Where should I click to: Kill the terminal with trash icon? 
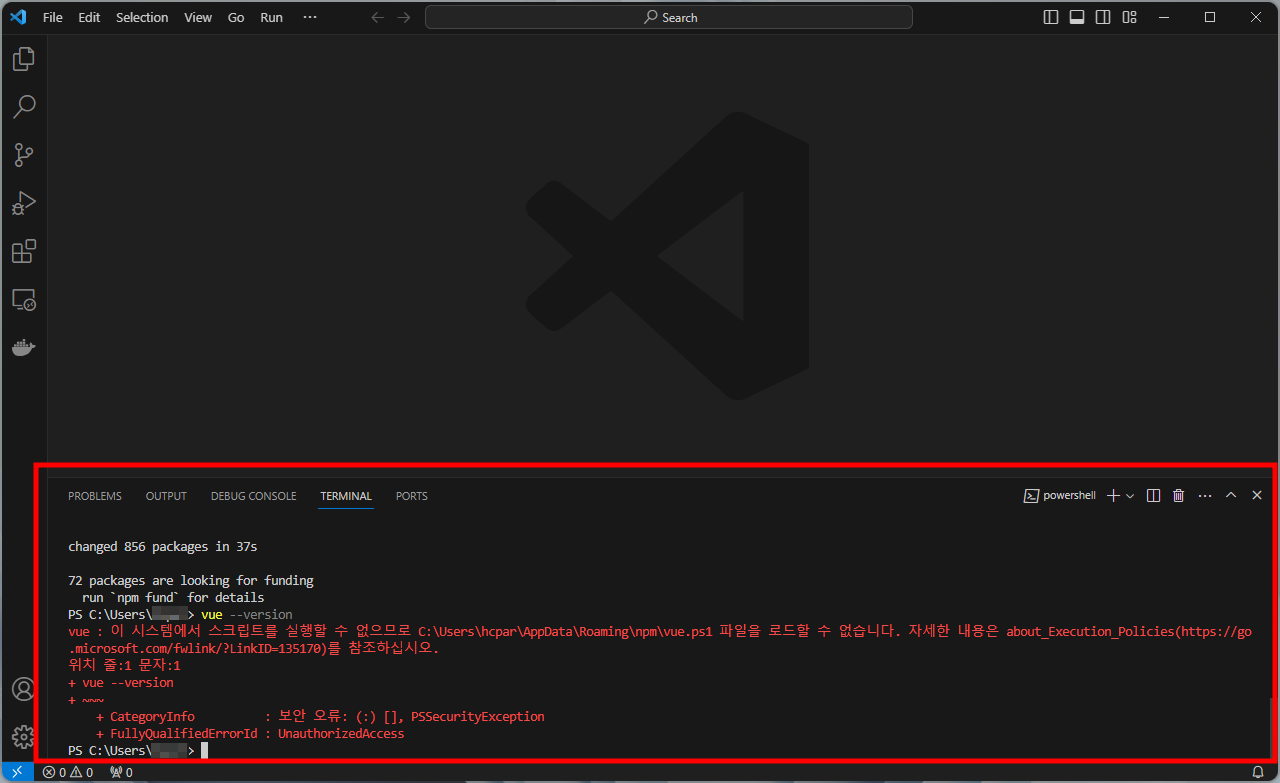click(x=1179, y=496)
